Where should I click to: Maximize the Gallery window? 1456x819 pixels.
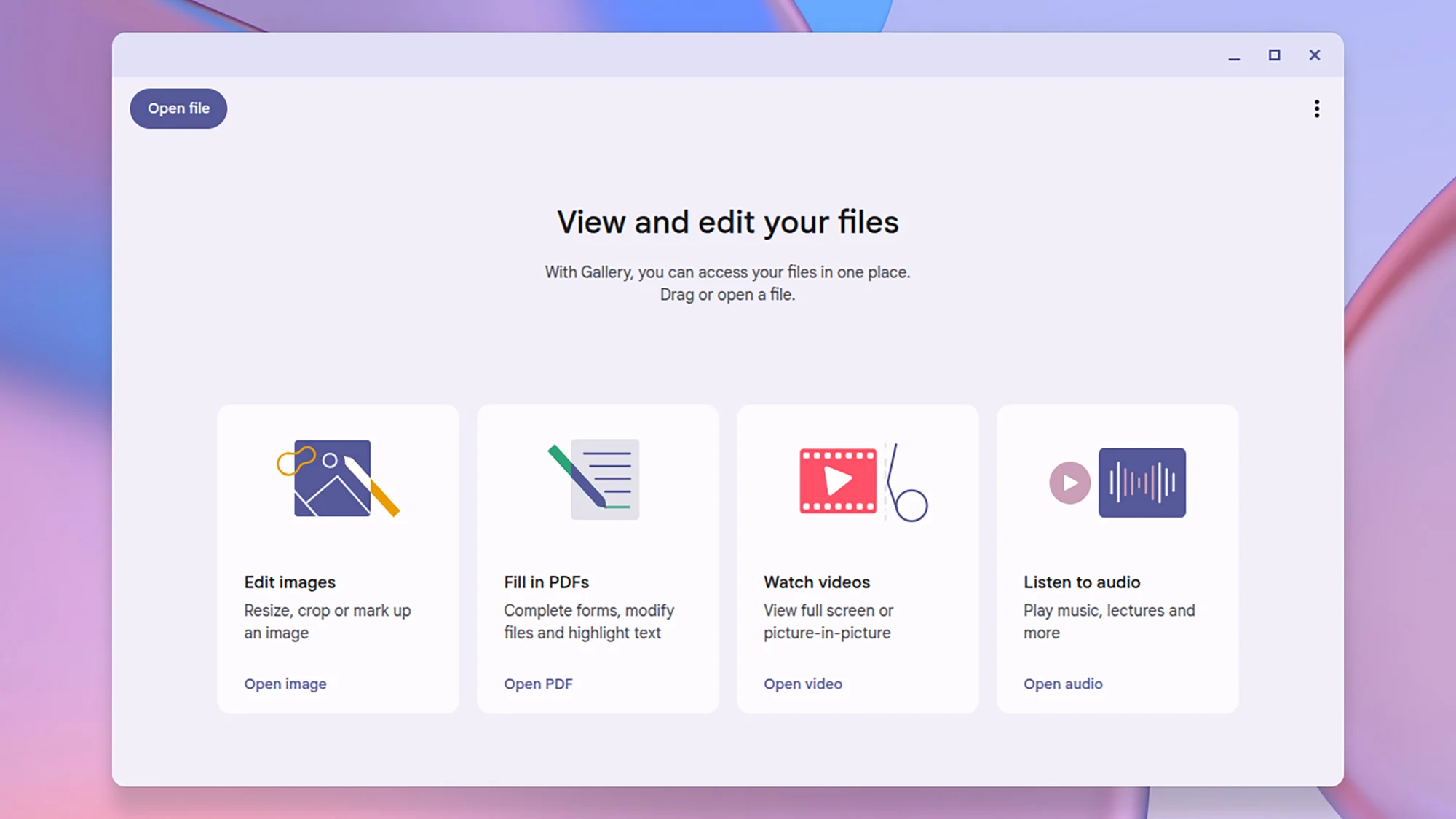pos(1274,55)
